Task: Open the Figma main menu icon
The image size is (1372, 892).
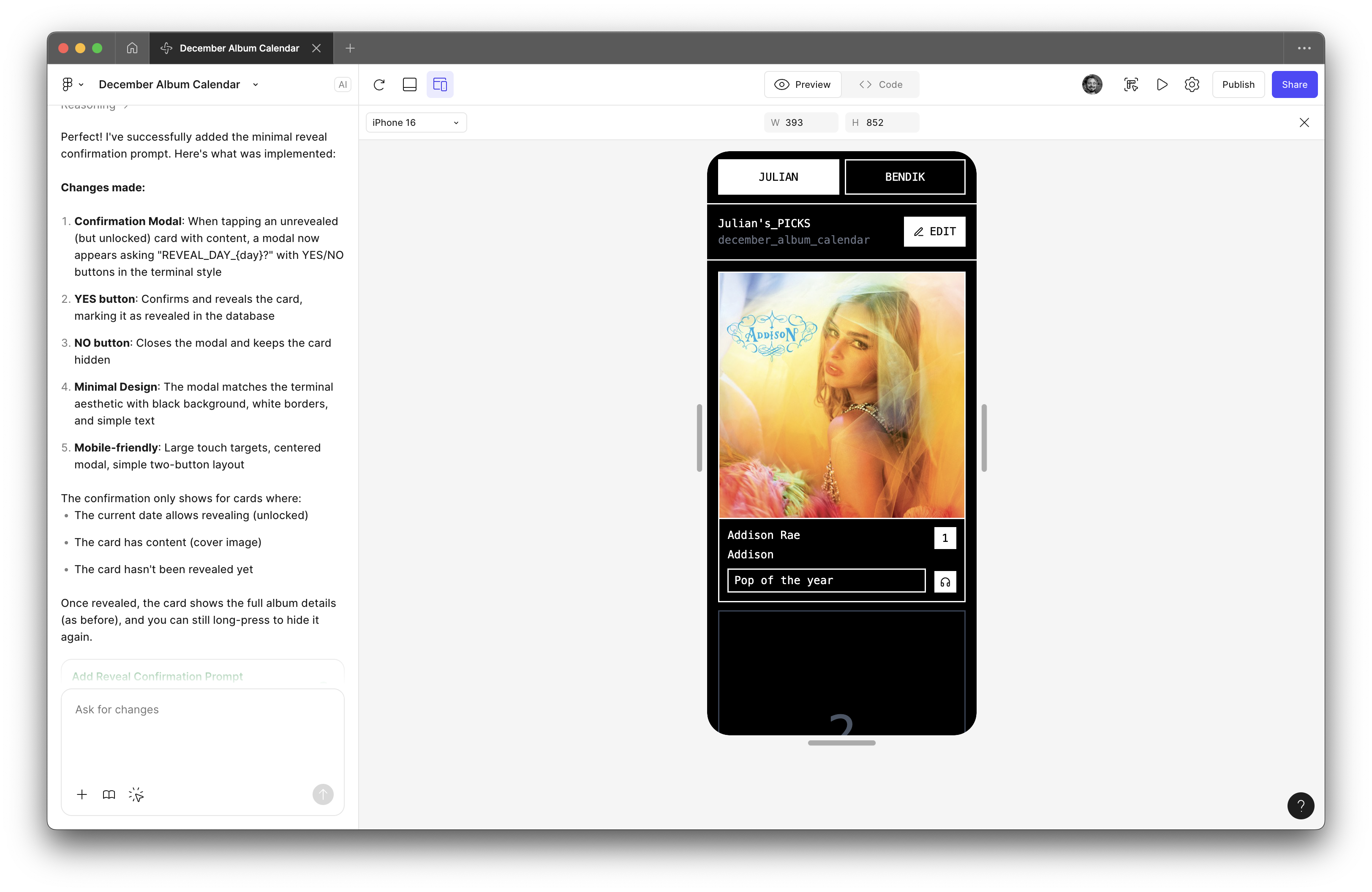Action: coord(72,84)
